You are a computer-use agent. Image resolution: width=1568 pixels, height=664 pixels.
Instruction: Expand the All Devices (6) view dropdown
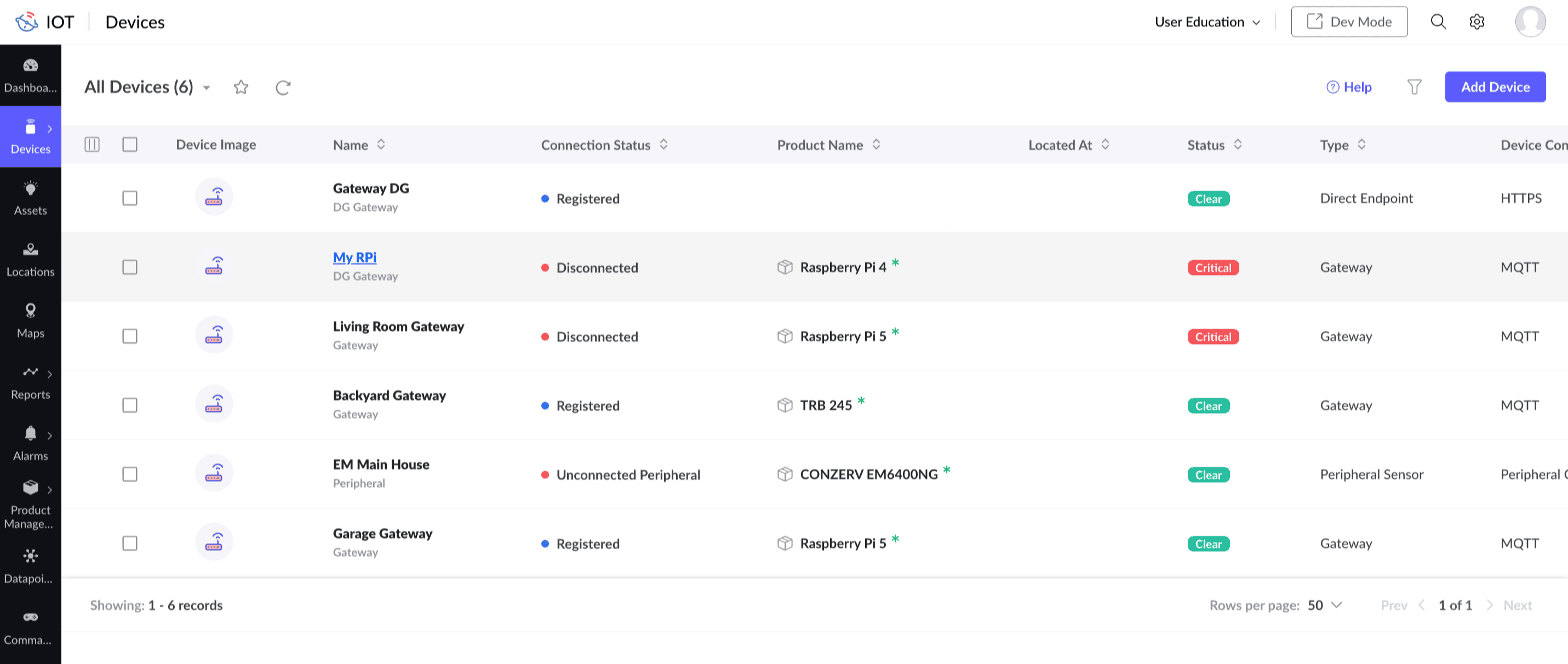pos(207,88)
